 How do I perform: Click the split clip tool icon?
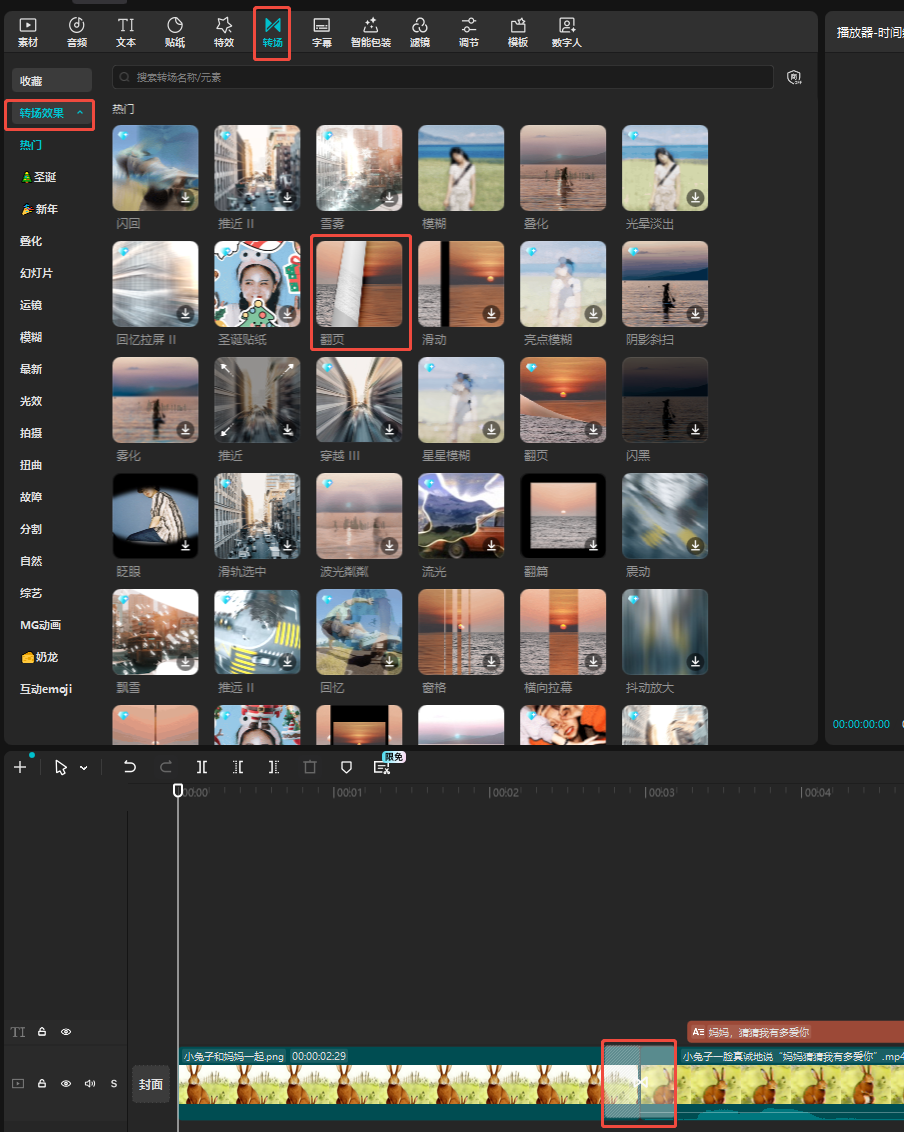pos(202,767)
